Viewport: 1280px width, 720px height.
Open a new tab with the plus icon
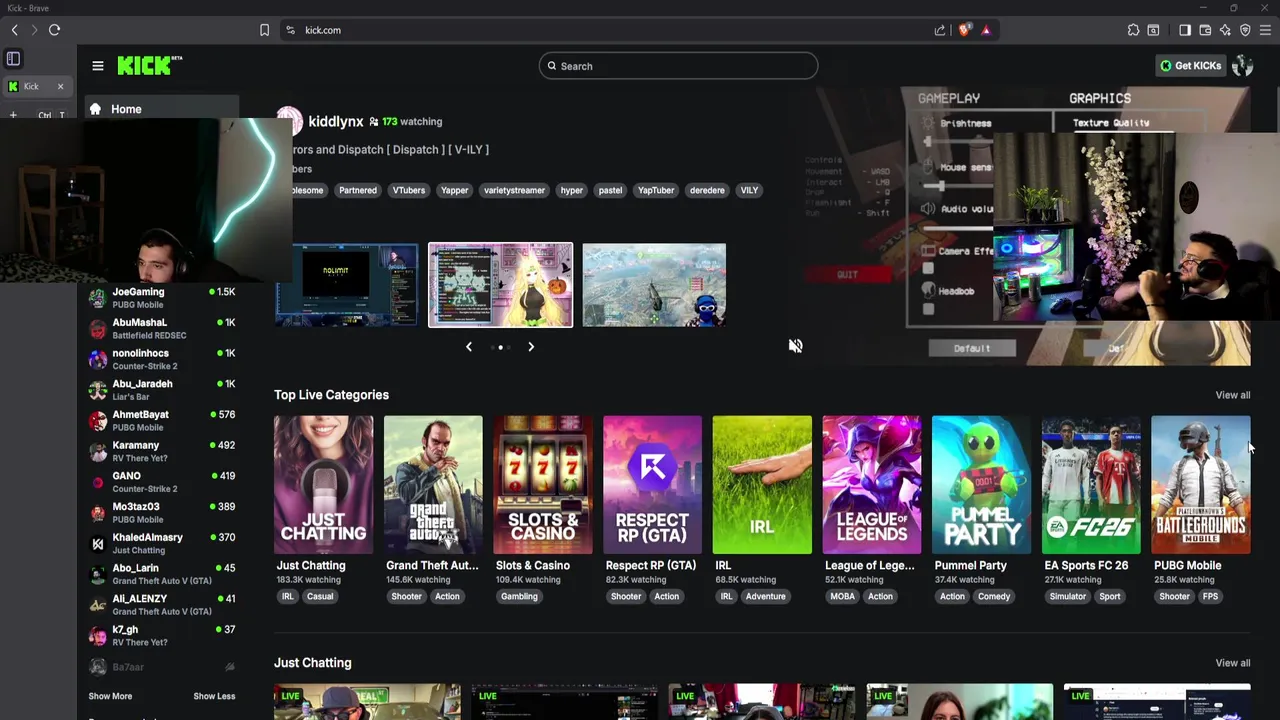coord(13,115)
